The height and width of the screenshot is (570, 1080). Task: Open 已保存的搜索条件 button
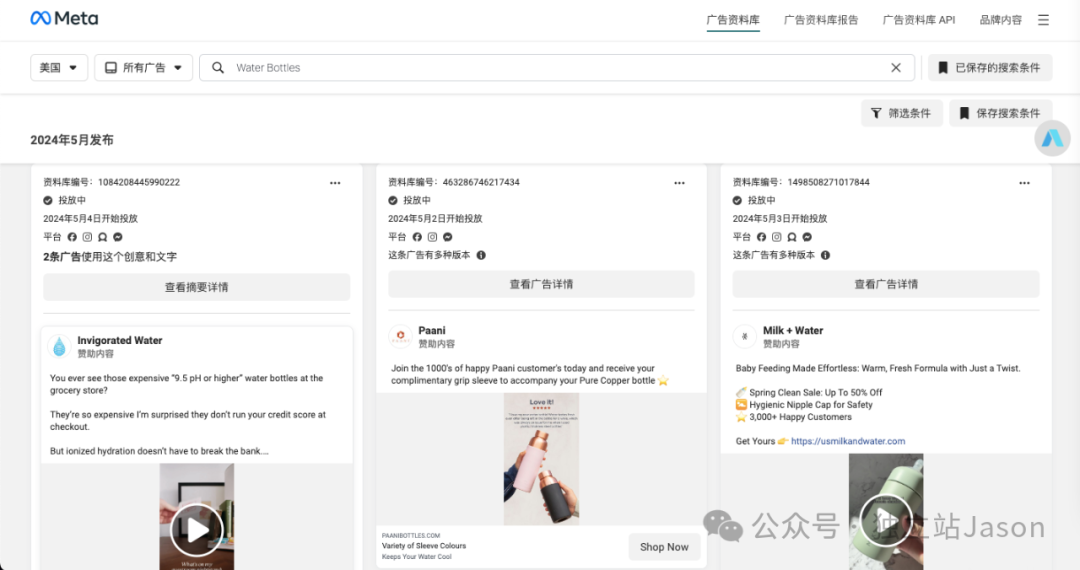point(990,67)
